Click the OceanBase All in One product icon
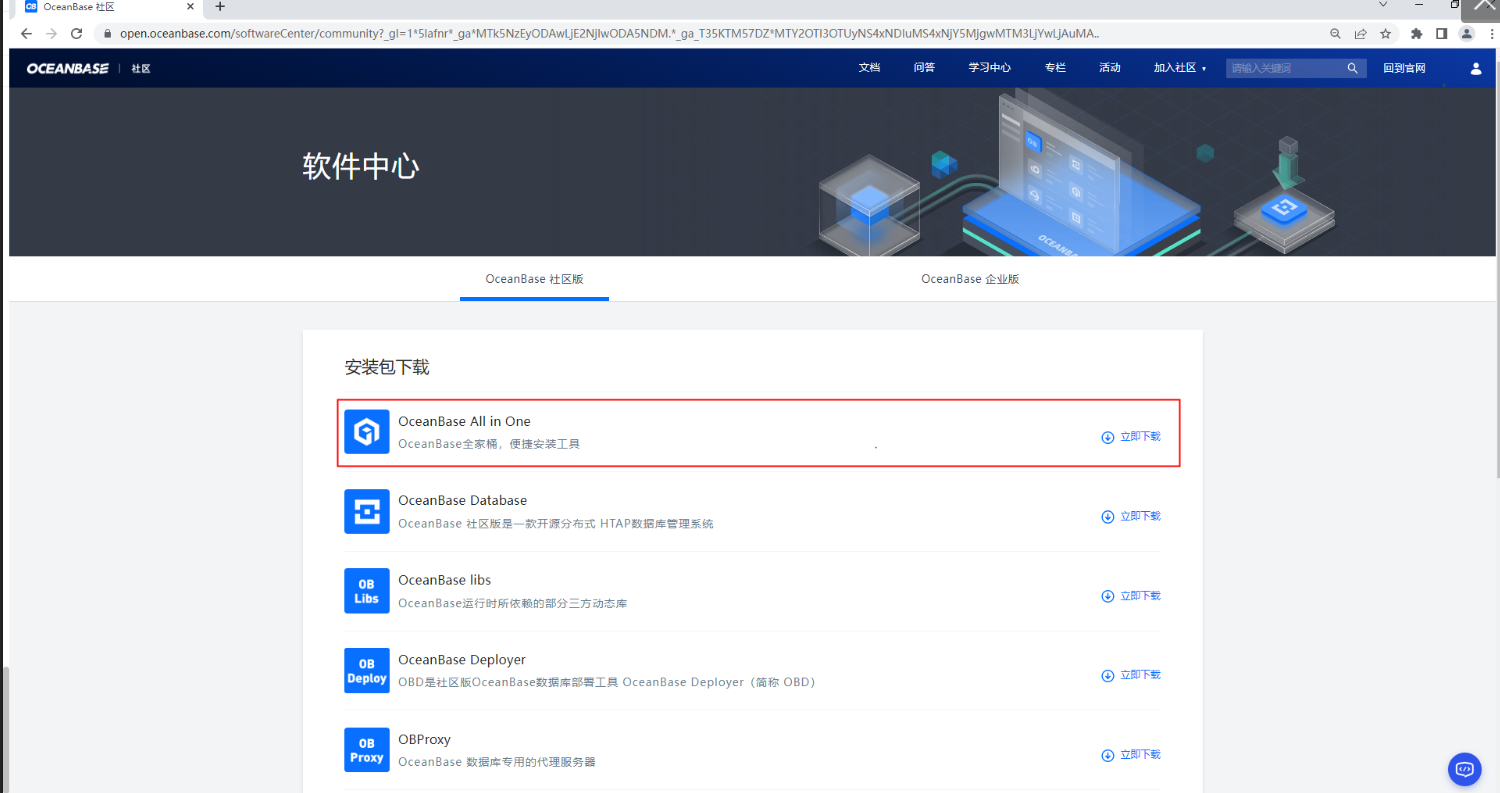This screenshot has height=793, width=1500. coord(366,431)
